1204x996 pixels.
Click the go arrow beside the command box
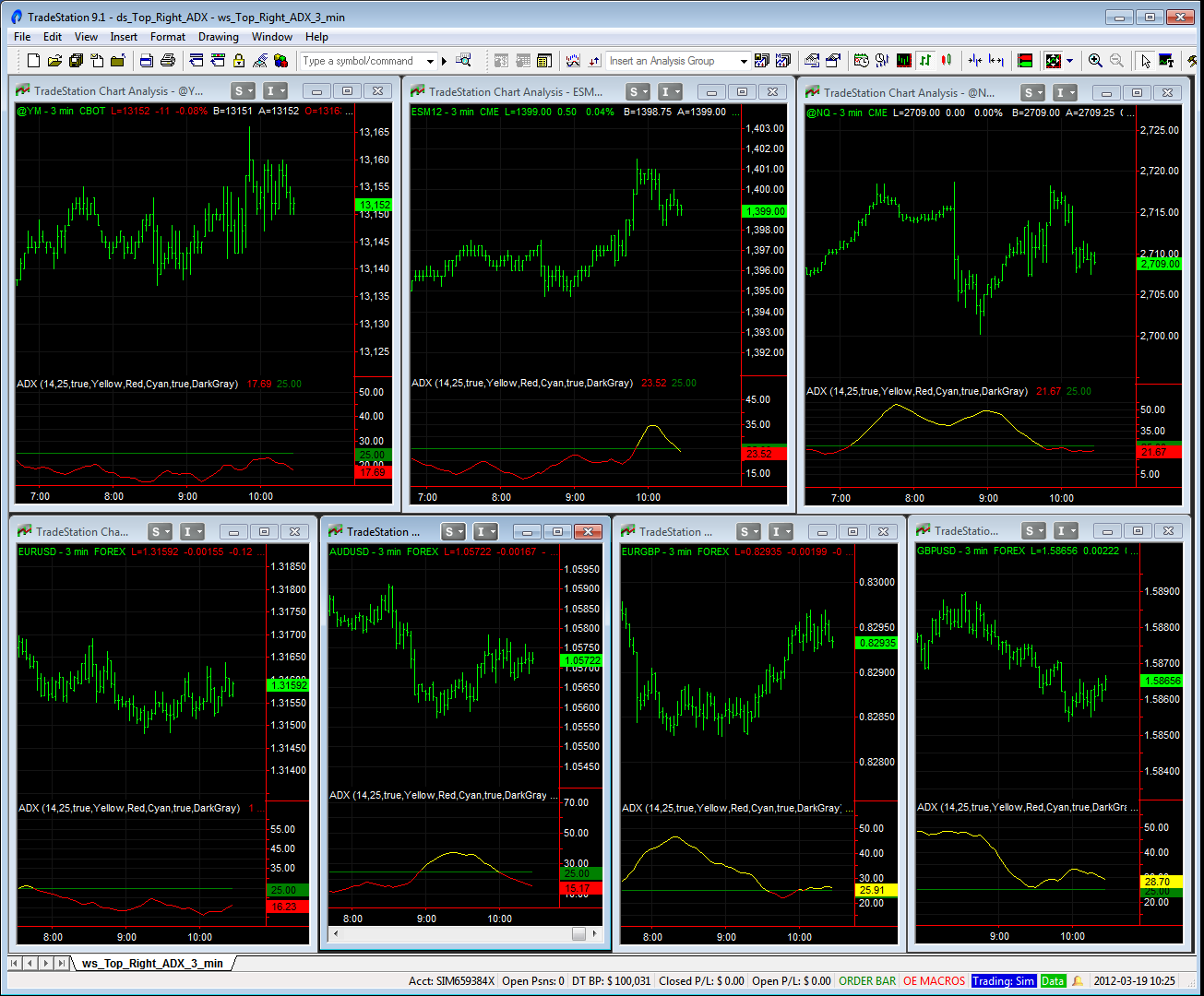click(444, 61)
